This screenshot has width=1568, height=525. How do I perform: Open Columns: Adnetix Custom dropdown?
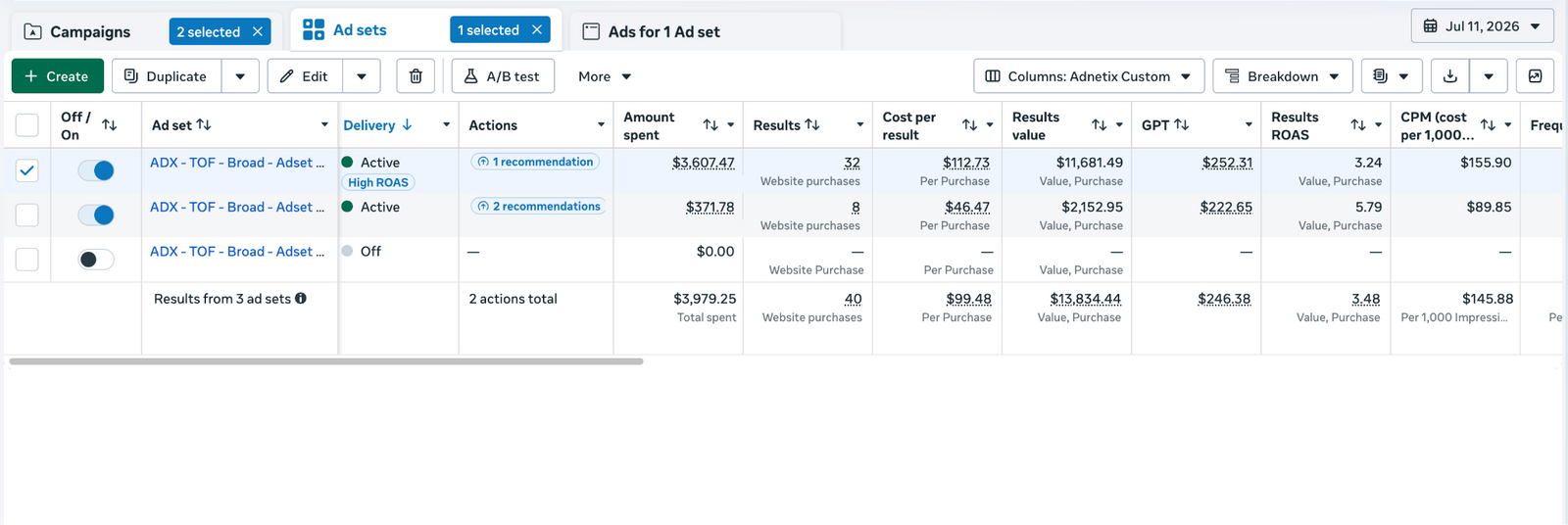click(x=1088, y=76)
